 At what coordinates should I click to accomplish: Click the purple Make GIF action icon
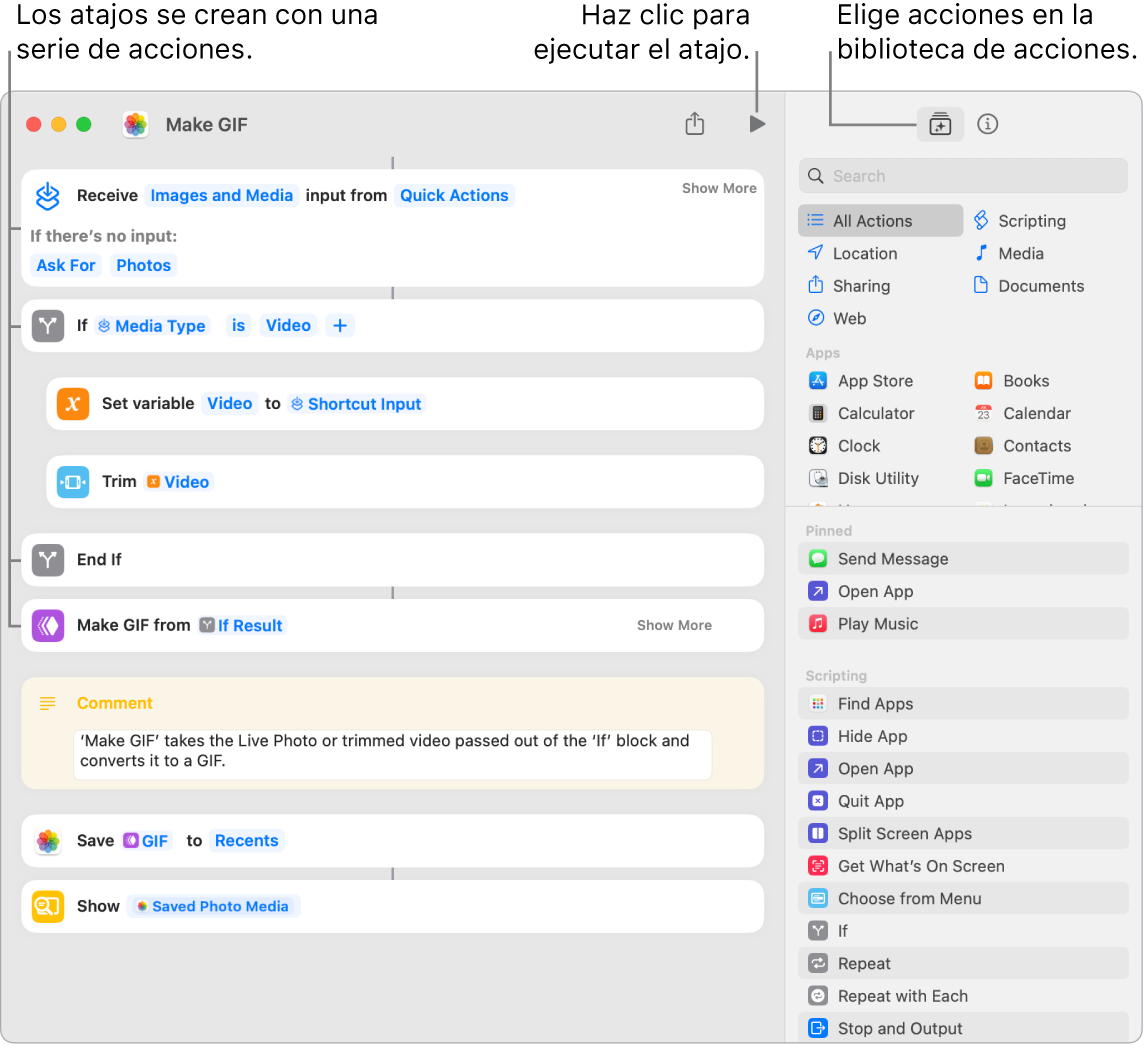coord(48,625)
